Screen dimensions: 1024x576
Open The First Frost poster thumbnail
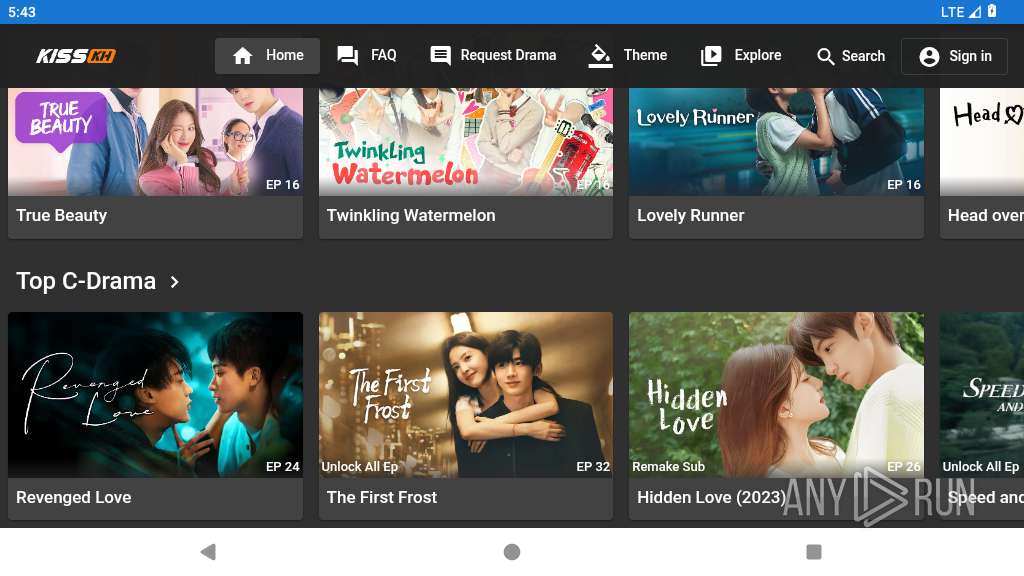click(466, 394)
